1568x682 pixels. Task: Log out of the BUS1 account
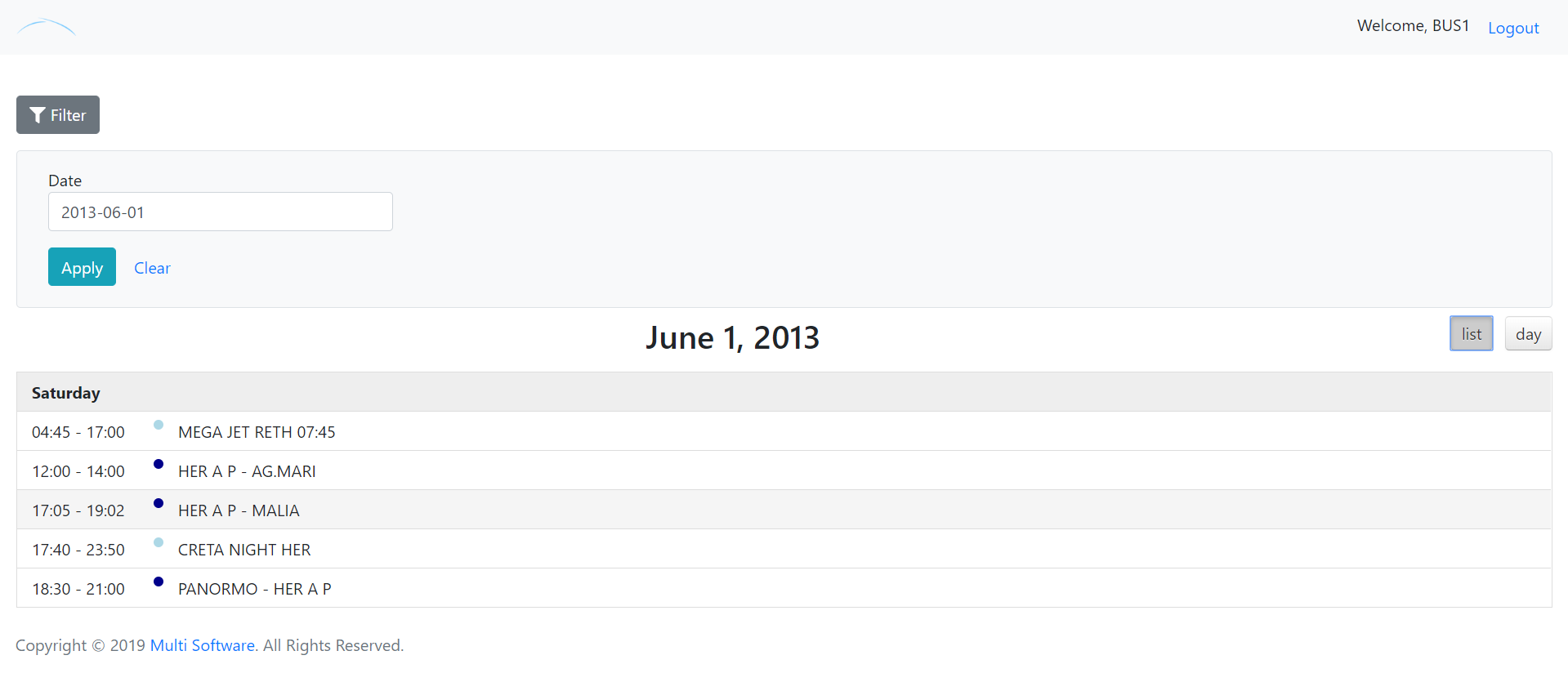click(1513, 28)
